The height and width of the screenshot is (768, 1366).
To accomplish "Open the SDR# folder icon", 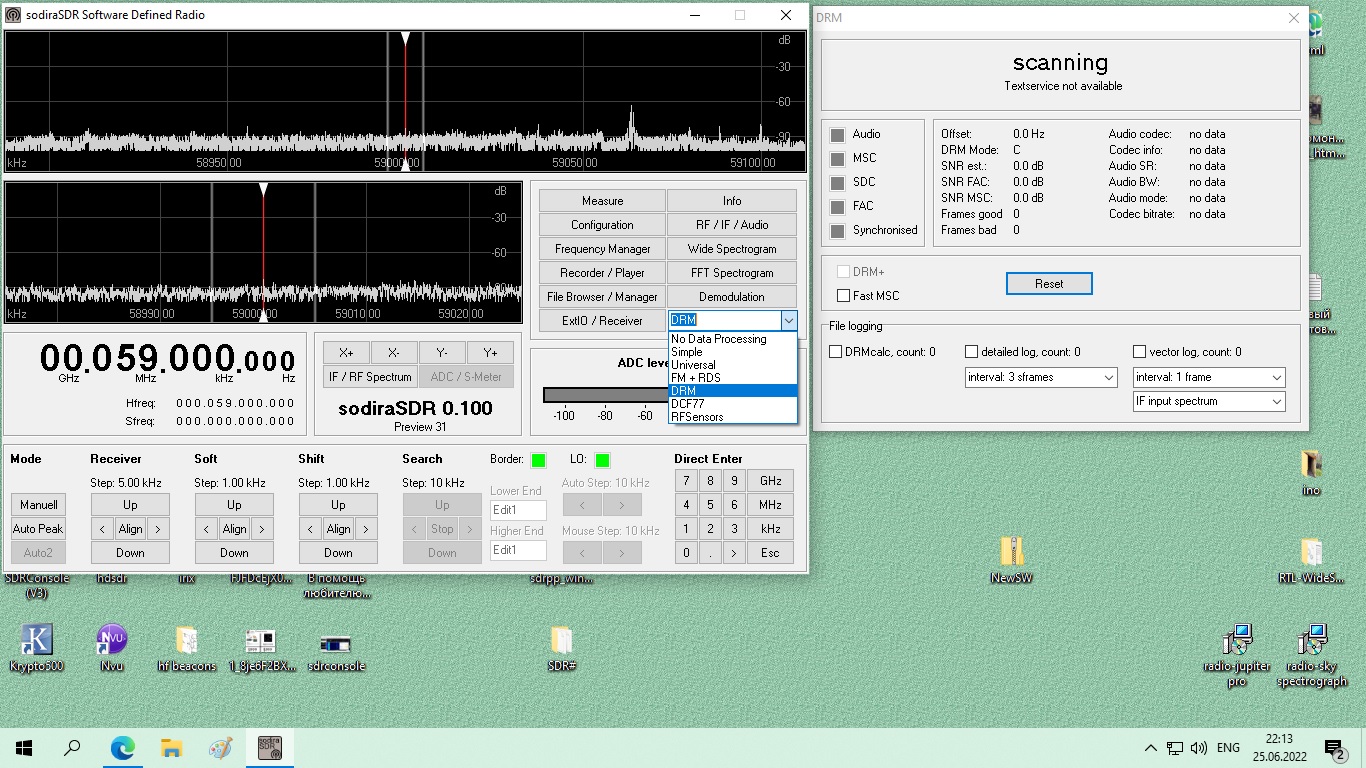I will pos(561,641).
